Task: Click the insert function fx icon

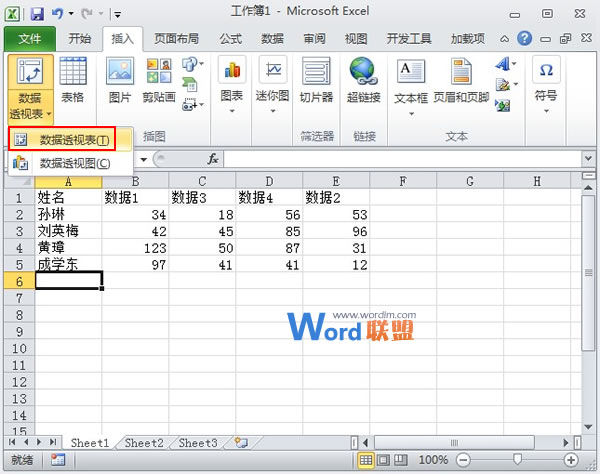Action: coord(213,159)
